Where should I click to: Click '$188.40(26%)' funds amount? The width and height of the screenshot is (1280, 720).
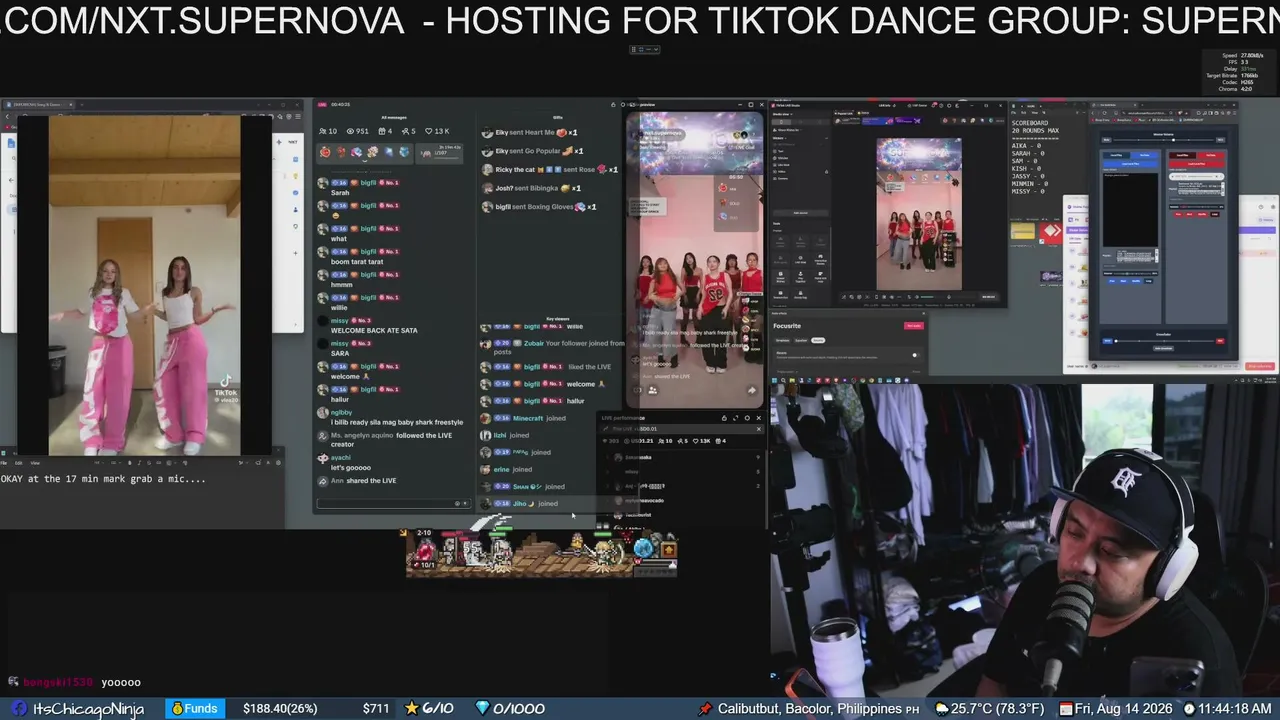coord(280,708)
